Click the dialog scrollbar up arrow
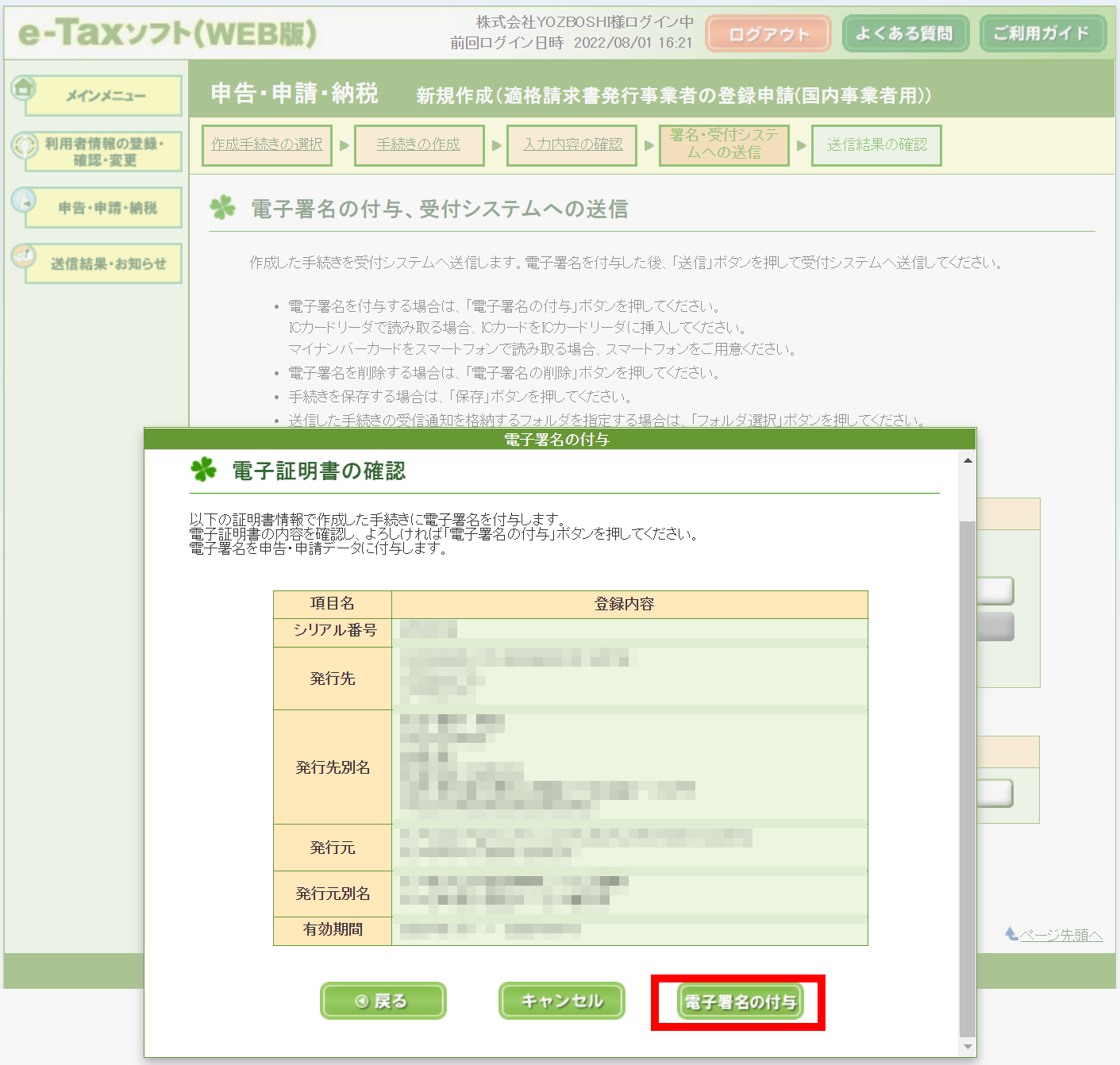This screenshot has width=1120, height=1065. point(968,460)
